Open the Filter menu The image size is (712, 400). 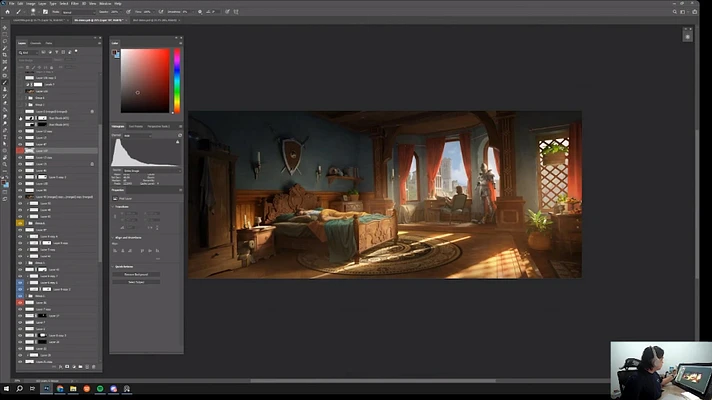tap(75, 3)
